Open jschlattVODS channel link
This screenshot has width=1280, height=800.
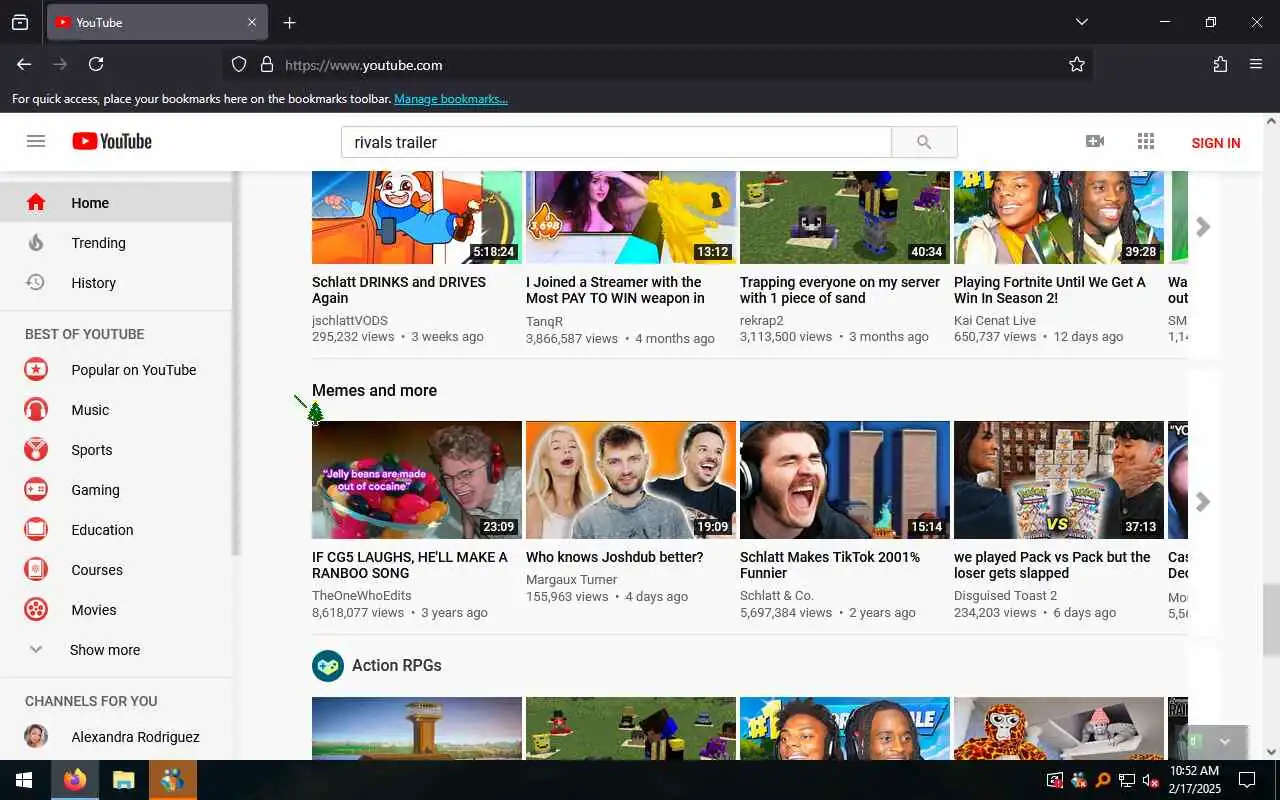coord(350,320)
